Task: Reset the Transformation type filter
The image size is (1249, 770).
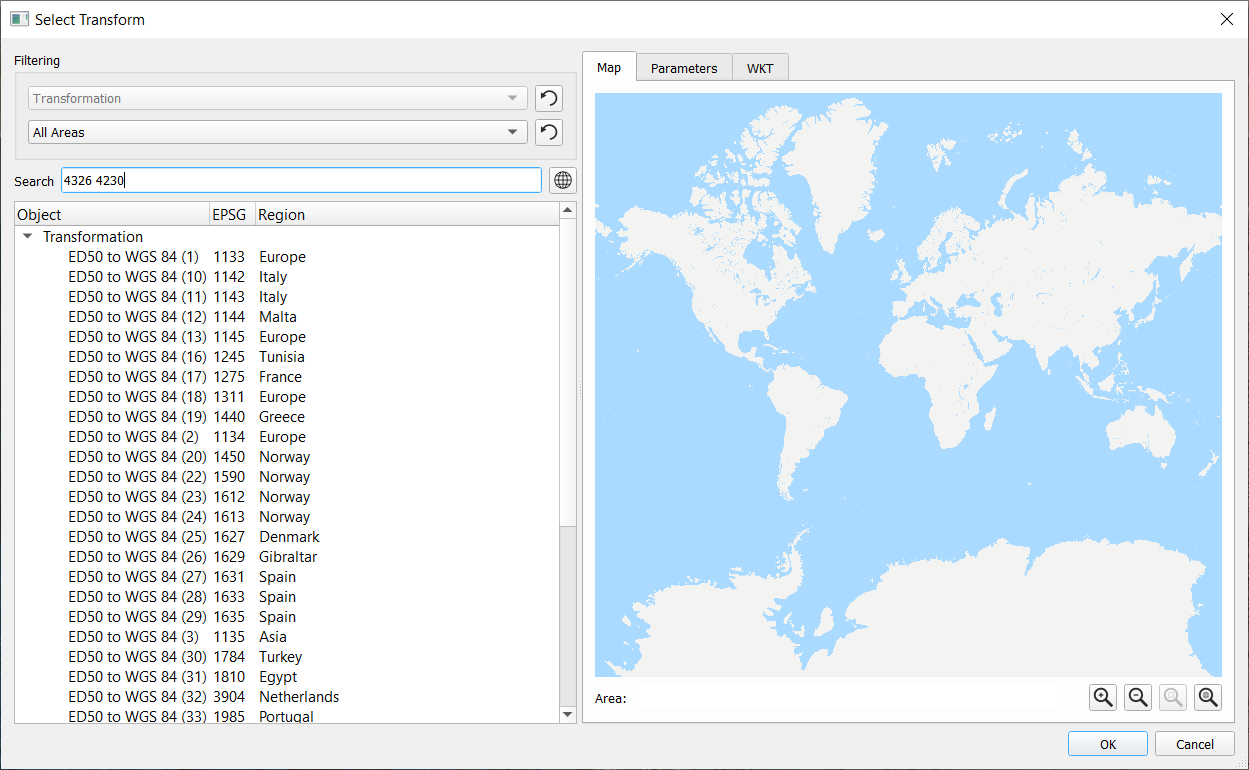Action: tap(548, 98)
